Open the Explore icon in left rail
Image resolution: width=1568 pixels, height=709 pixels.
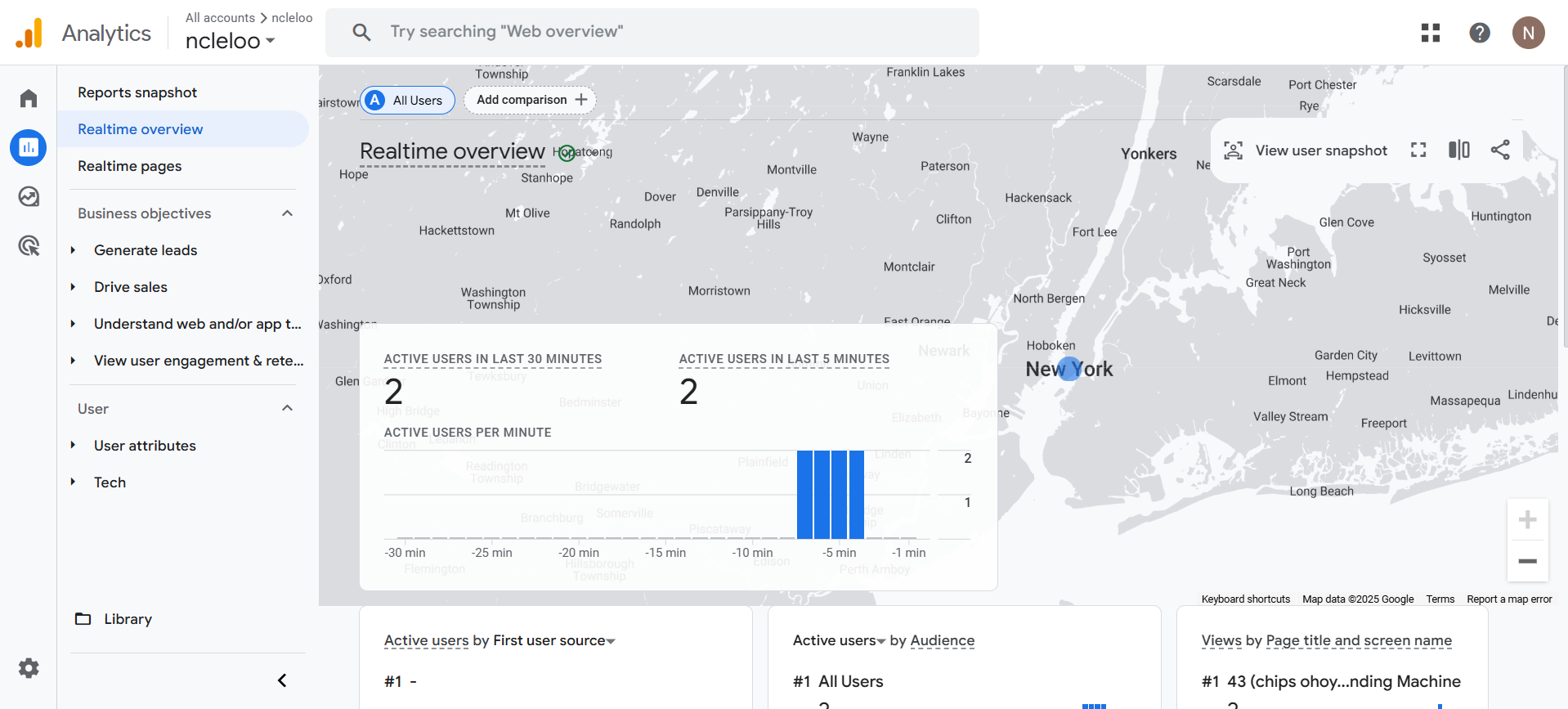coord(29,197)
